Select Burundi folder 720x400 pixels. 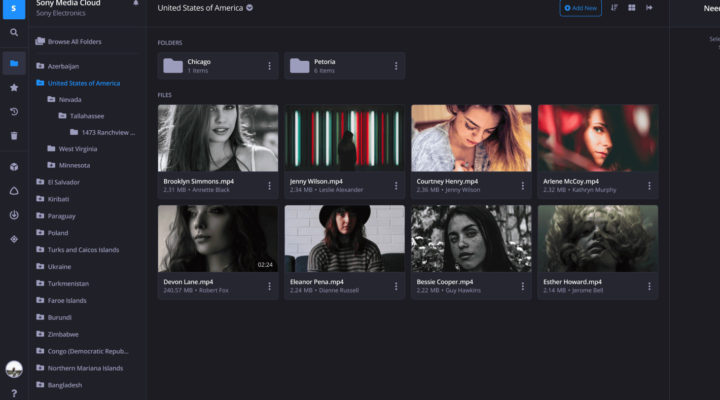coord(54,317)
